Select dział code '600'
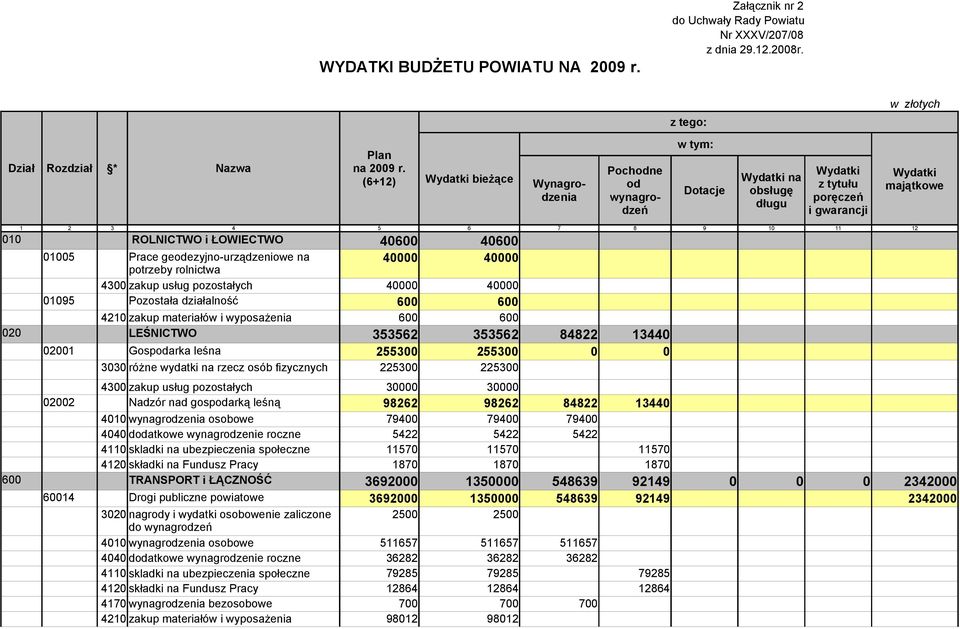Screen dimensions: 960x629 pos(12,480)
